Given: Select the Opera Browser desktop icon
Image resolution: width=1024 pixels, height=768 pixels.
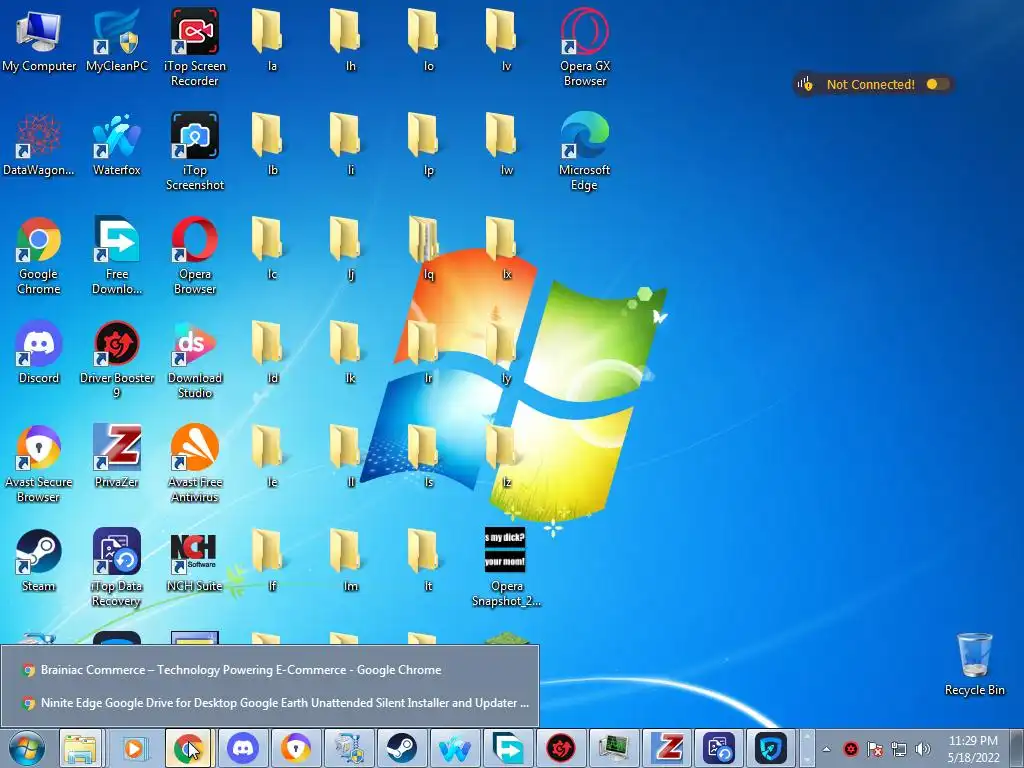Looking at the screenshot, I should click(x=195, y=255).
